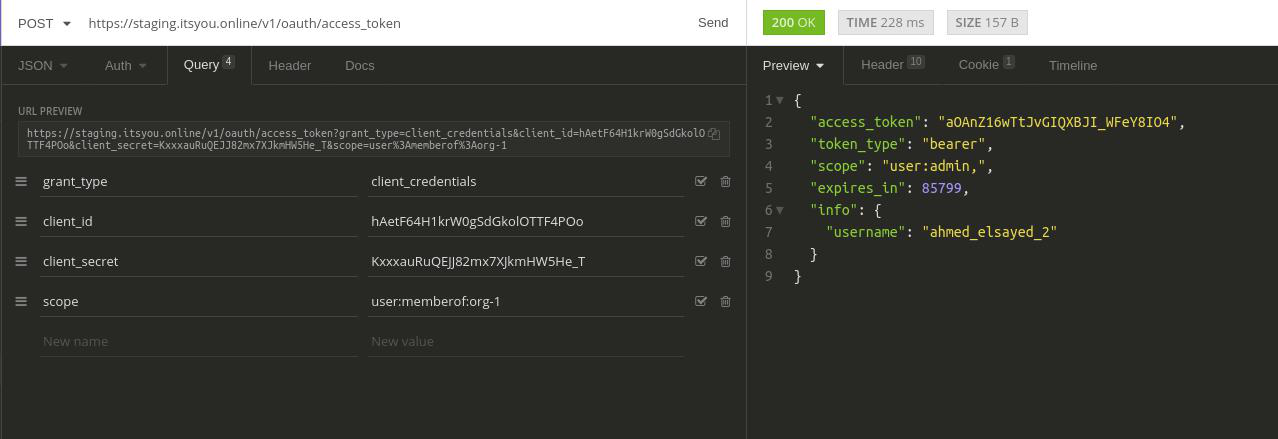Disable the grant_type parameter checkbox

click(x=701, y=181)
